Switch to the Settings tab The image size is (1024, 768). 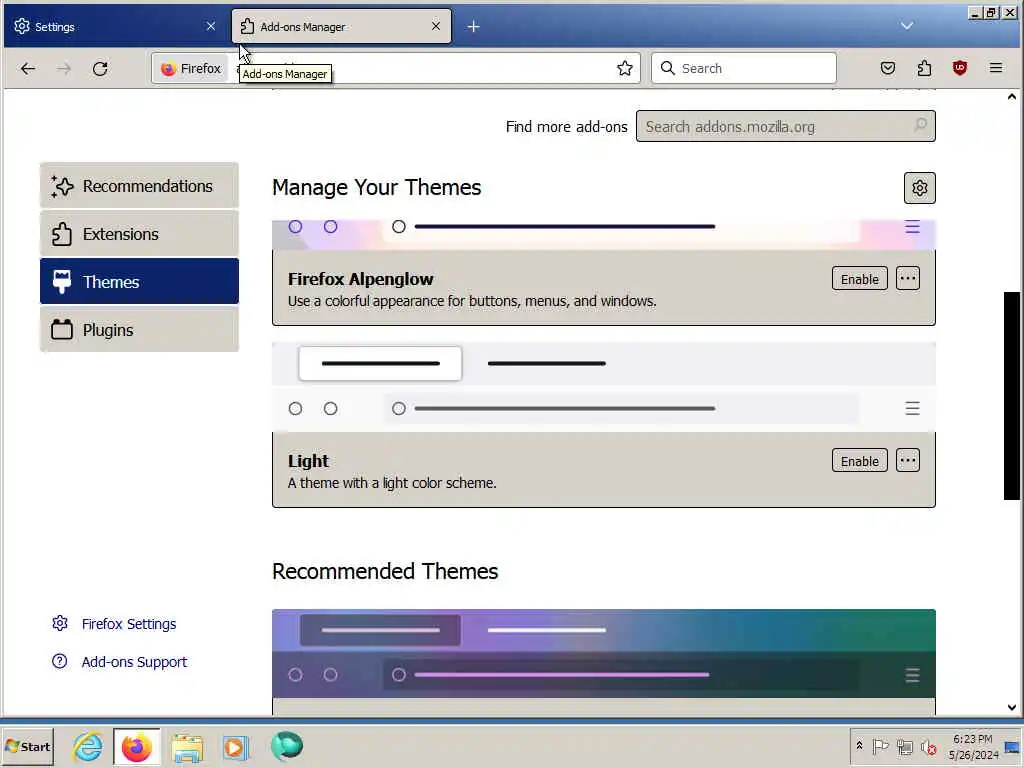(115, 27)
